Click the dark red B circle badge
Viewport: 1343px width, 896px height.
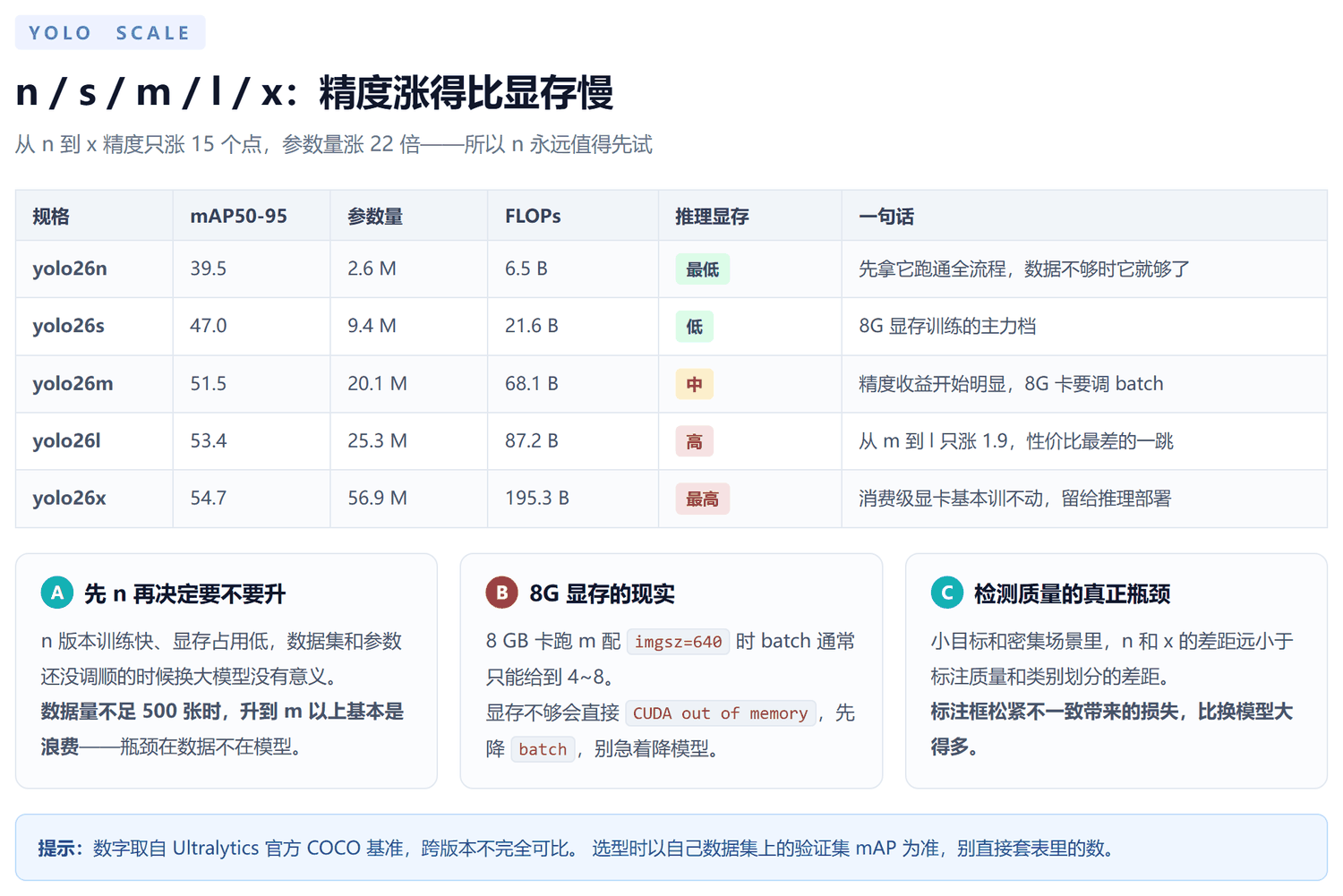501,593
